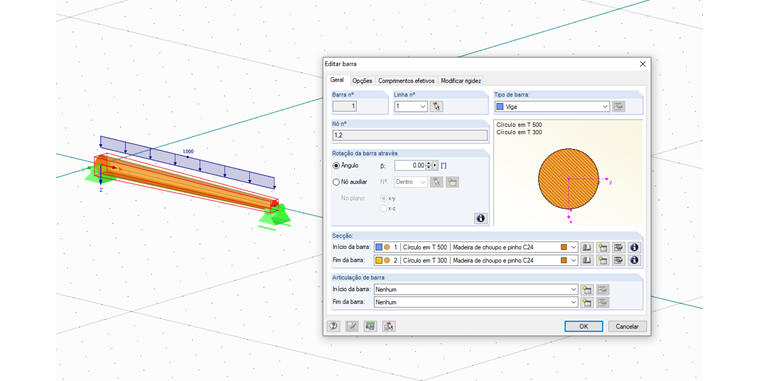
Task: Click the Cancelar button
Action: (627, 326)
